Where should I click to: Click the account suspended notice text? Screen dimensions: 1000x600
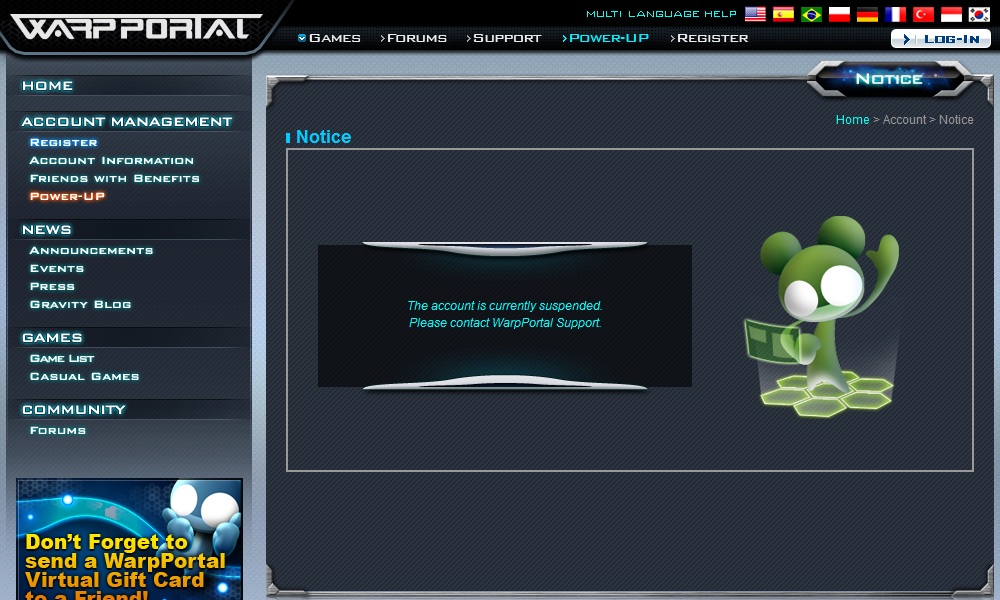coord(505,314)
